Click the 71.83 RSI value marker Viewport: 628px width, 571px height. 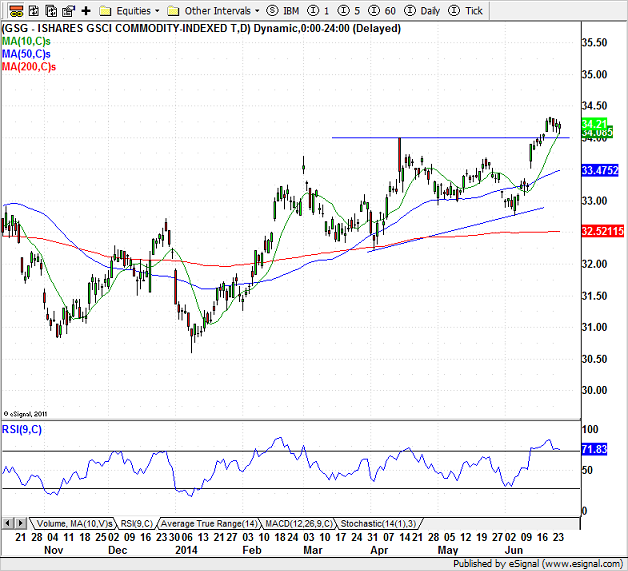click(594, 449)
